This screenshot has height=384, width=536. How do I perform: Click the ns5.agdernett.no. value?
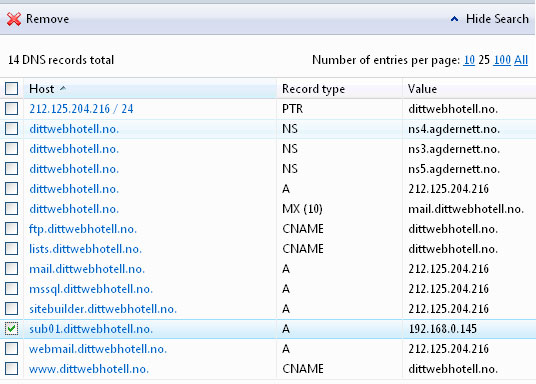[454, 169]
